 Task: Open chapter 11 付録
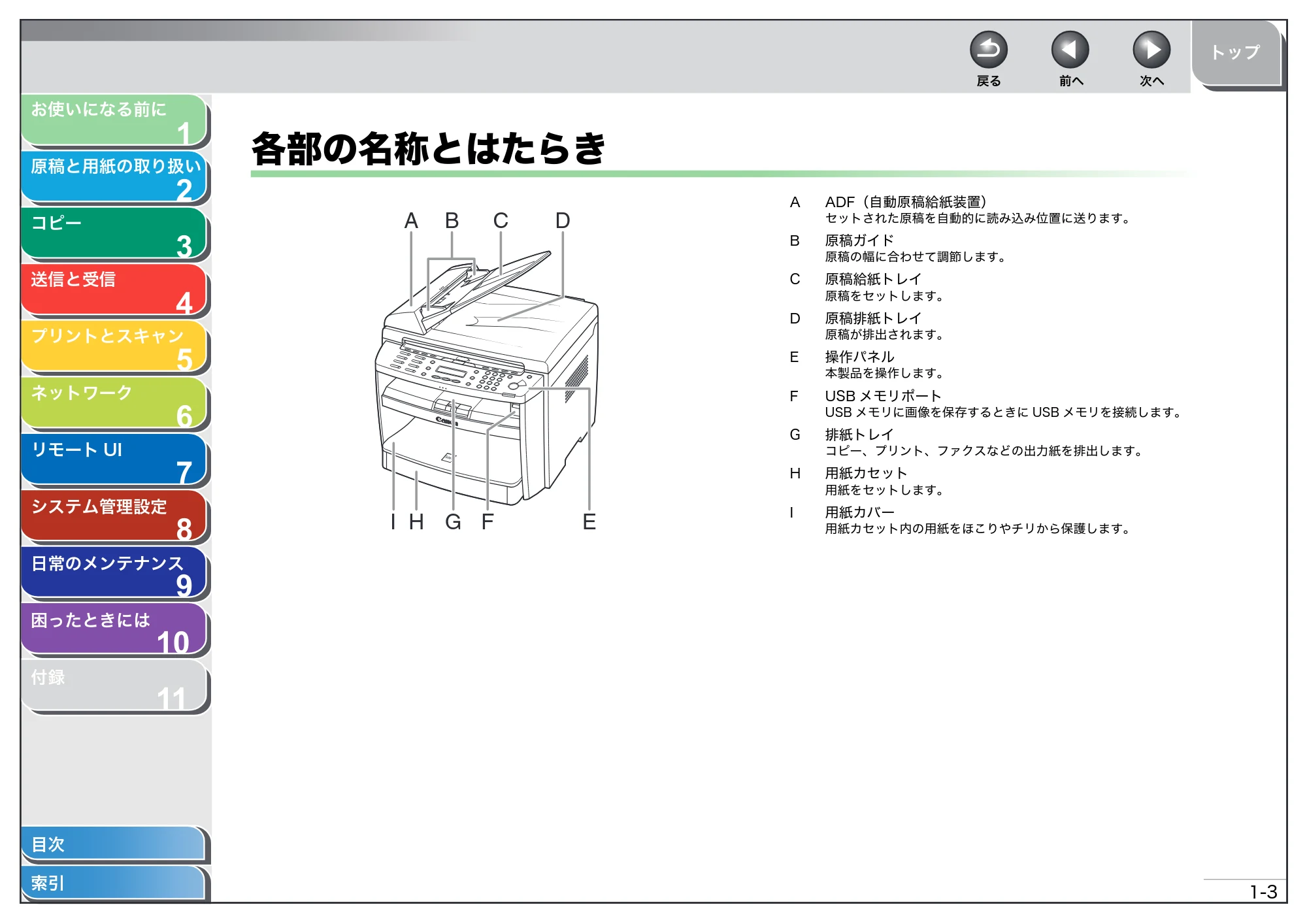(114, 686)
